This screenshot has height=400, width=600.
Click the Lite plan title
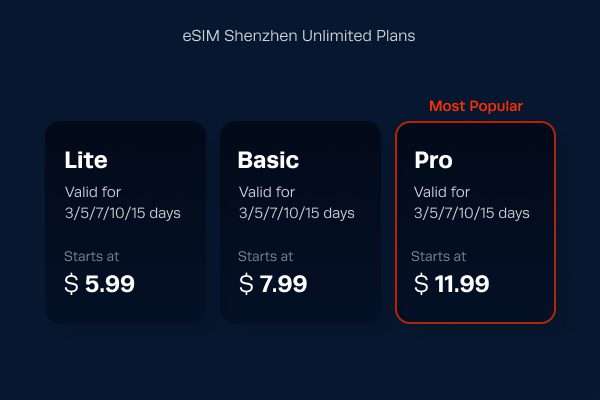[86, 160]
